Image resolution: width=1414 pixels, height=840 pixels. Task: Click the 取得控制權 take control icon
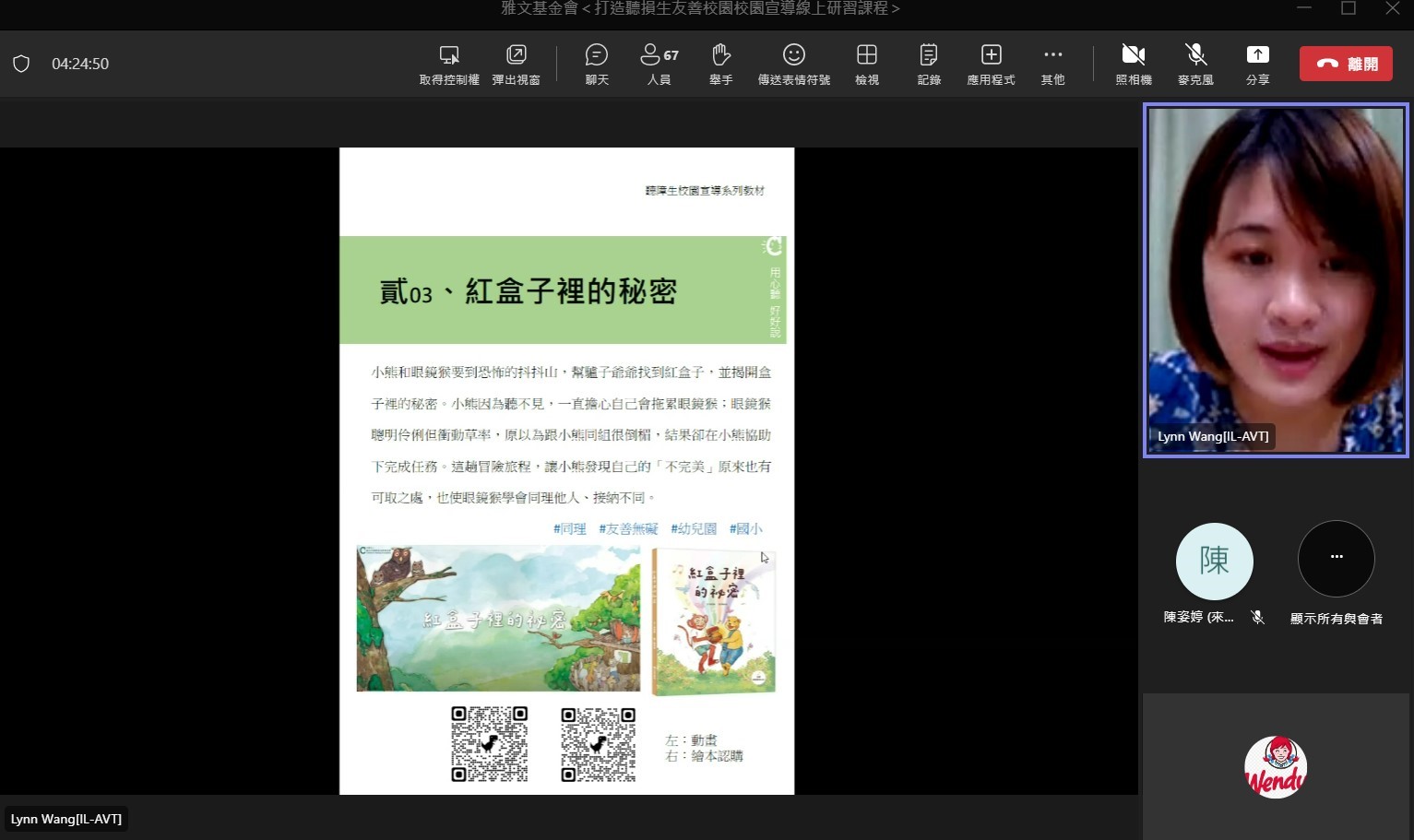coord(449,56)
